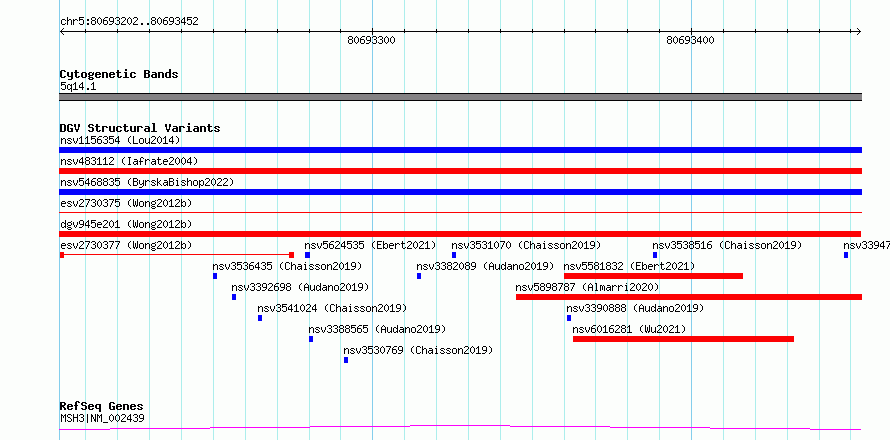
Task: Open the nsv6016281 (Wu2021) label
Action: click(629, 329)
